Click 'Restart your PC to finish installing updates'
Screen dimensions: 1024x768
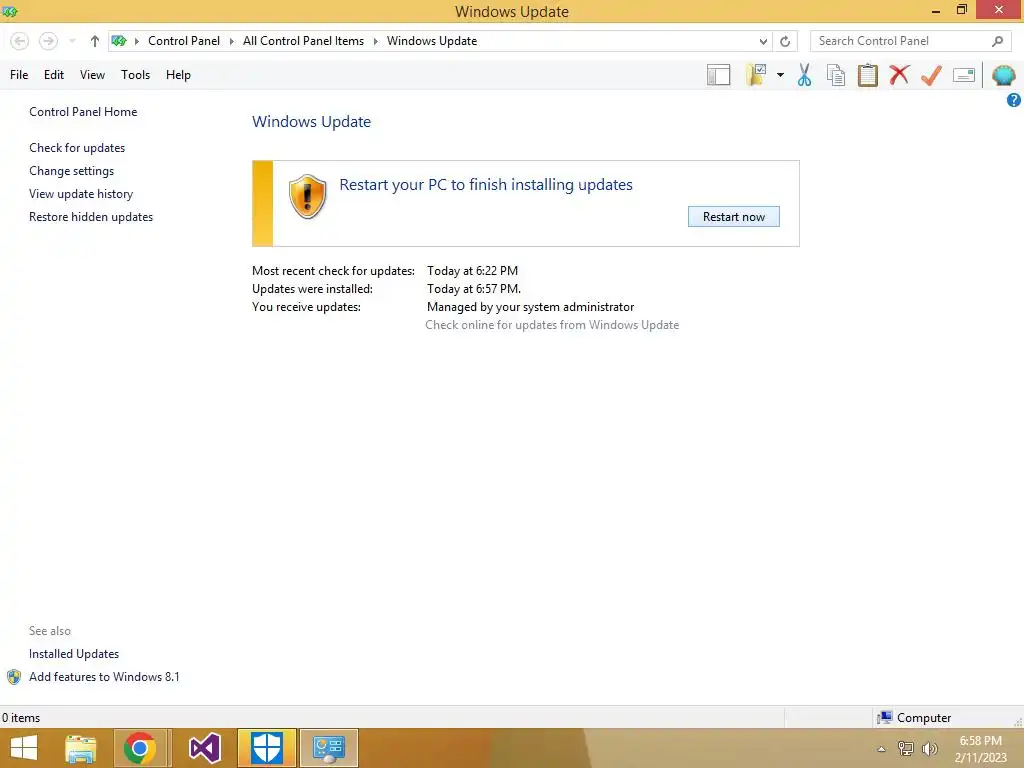[486, 185]
